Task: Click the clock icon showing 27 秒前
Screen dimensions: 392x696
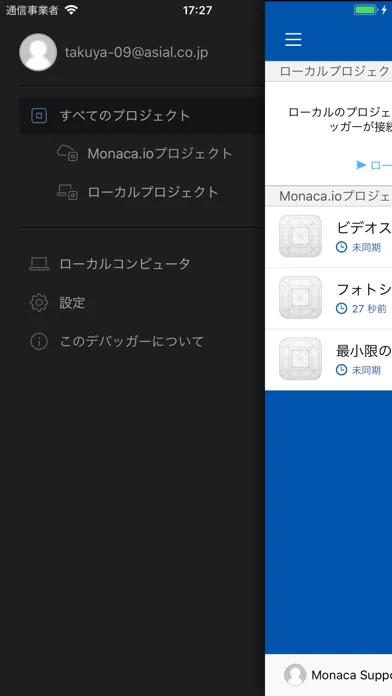Action: pos(341,308)
